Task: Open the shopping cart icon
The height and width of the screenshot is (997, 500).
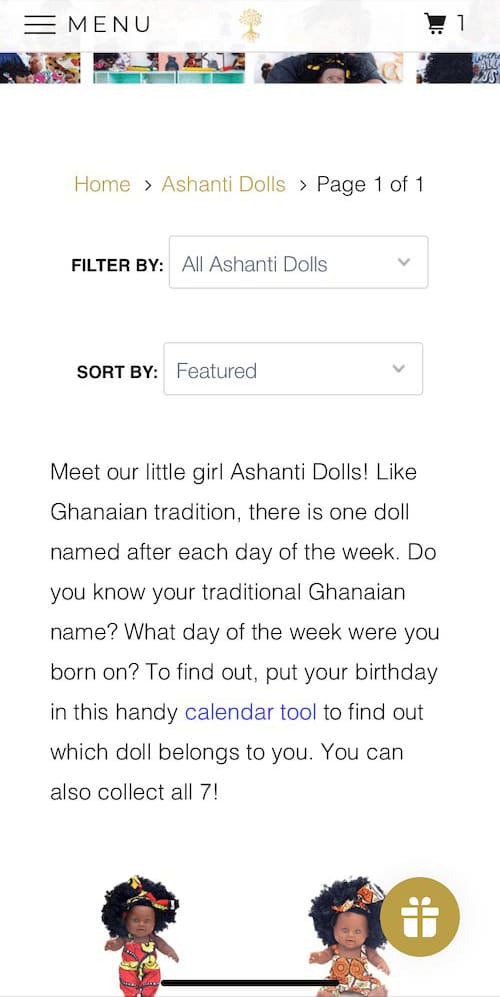Action: [435, 24]
